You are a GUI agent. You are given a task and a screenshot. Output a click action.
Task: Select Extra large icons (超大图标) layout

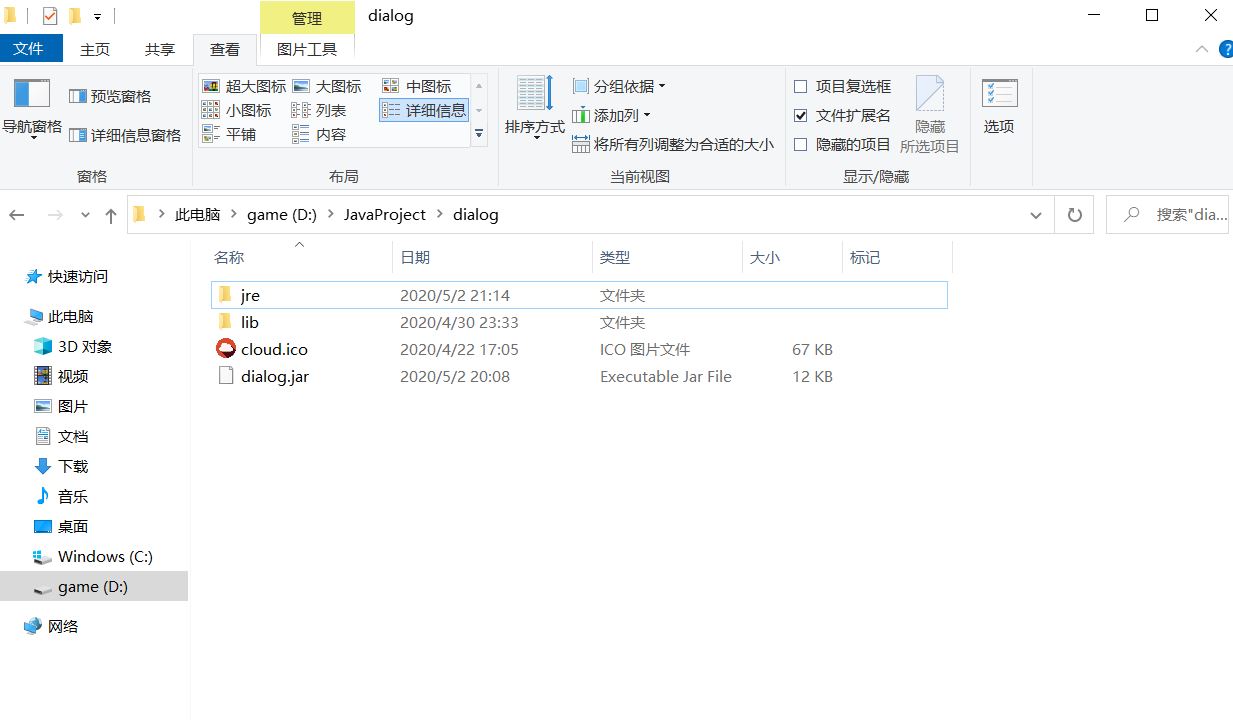(244, 86)
